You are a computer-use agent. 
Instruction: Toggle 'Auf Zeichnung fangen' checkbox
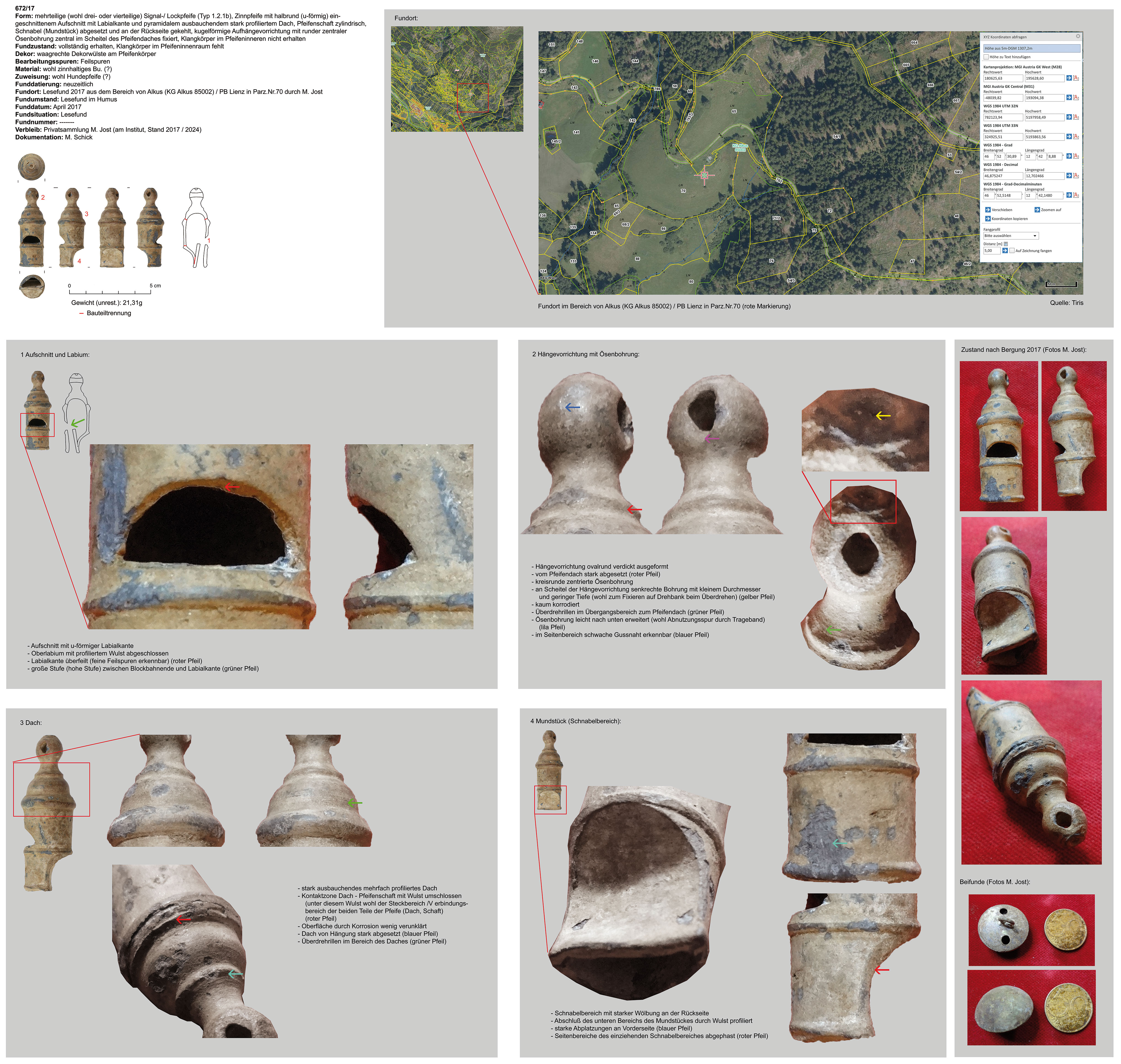click(x=1012, y=250)
